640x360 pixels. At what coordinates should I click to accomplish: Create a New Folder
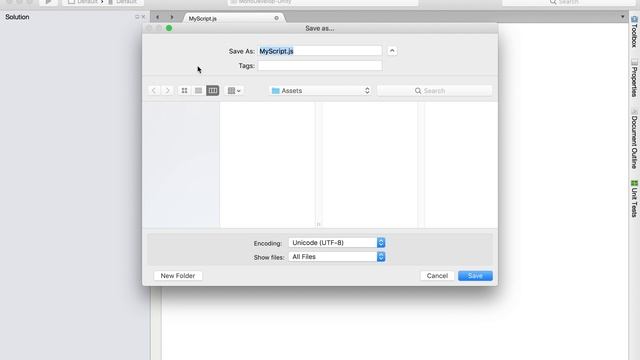178,276
